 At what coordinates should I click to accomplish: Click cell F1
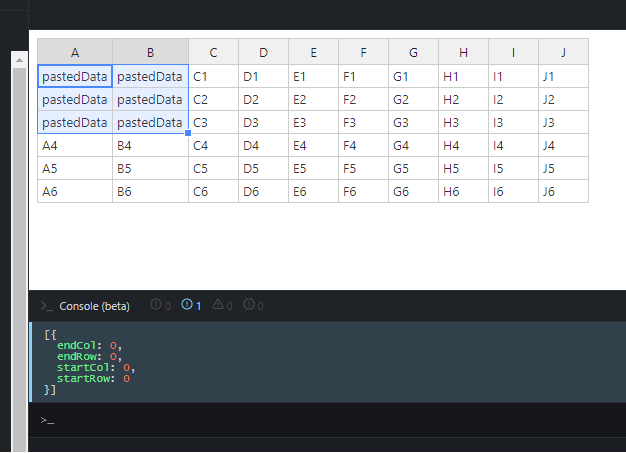pos(363,76)
